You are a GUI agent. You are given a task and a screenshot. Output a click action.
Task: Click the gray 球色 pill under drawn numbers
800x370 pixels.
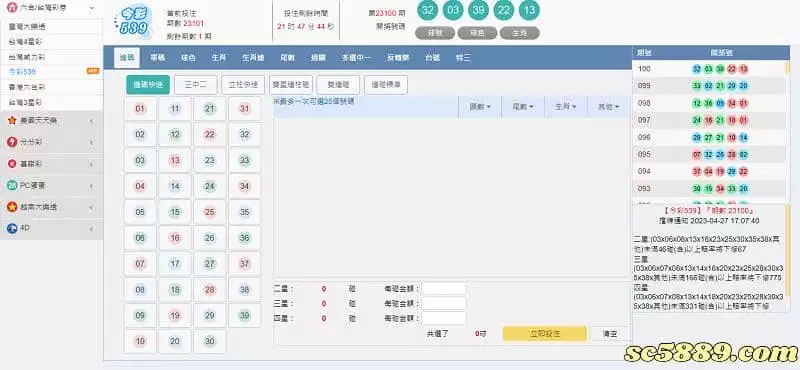point(477,33)
